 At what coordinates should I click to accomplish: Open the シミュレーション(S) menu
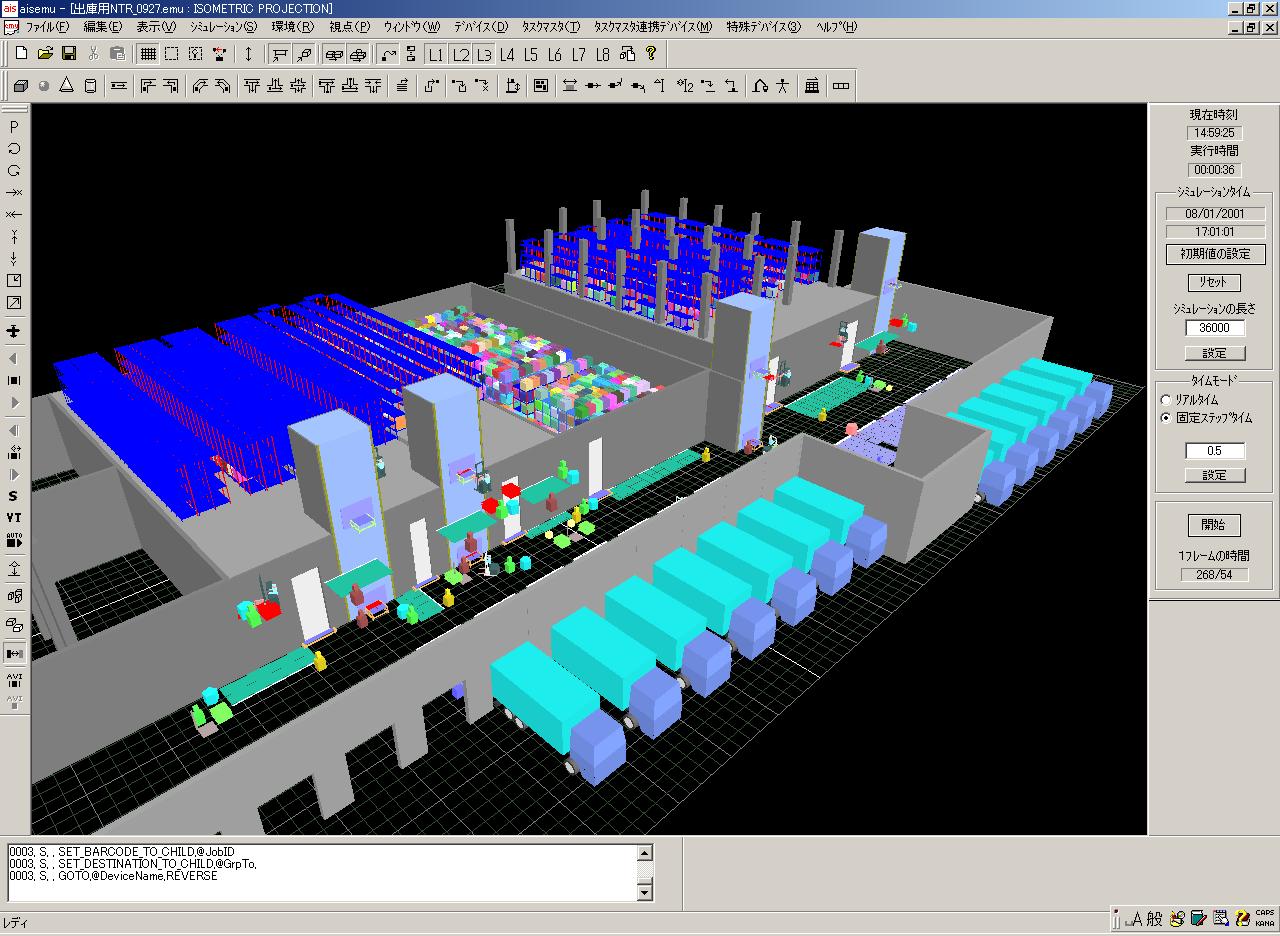[223, 27]
